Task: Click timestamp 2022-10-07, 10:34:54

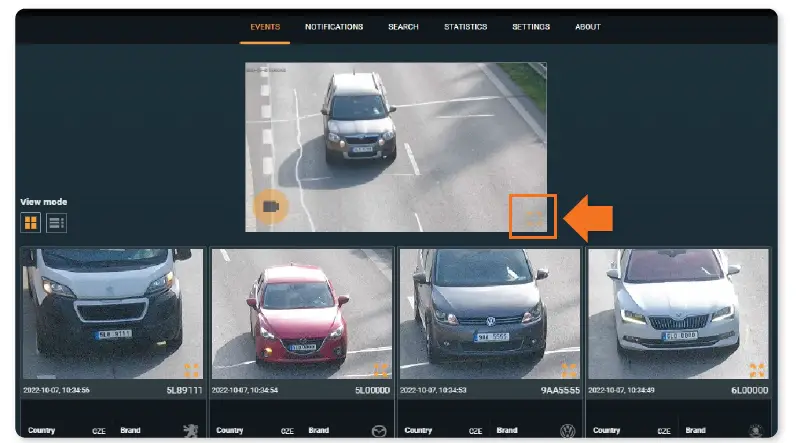Action: point(245,390)
